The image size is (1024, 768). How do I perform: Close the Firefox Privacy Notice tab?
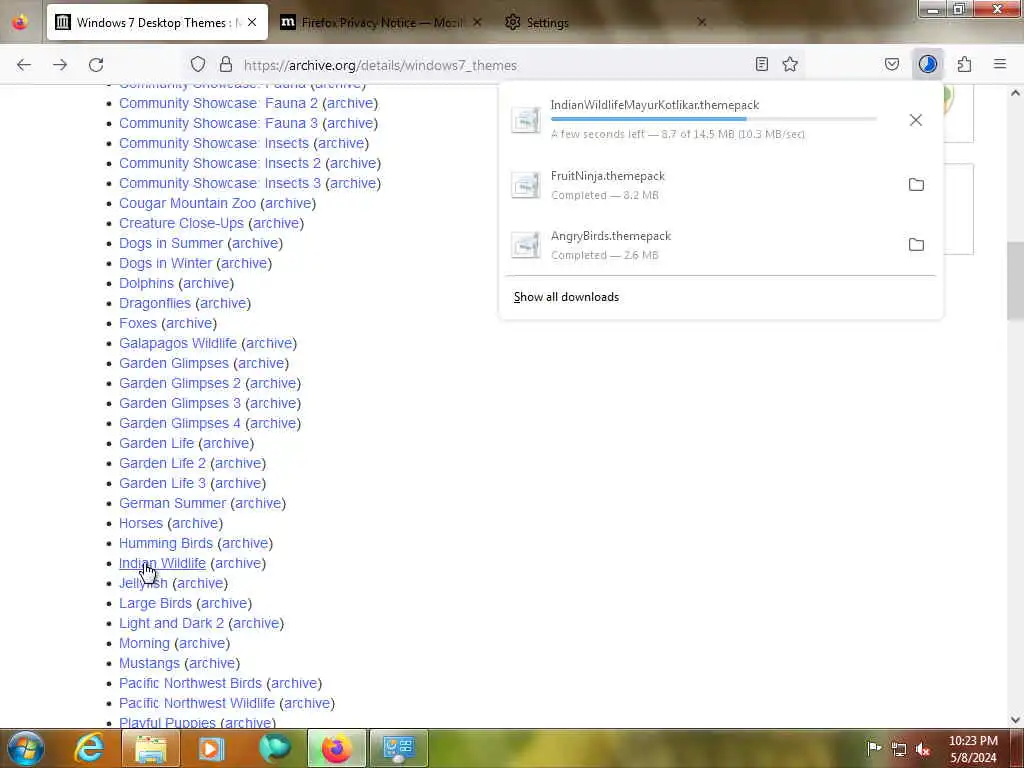pos(477,22)
